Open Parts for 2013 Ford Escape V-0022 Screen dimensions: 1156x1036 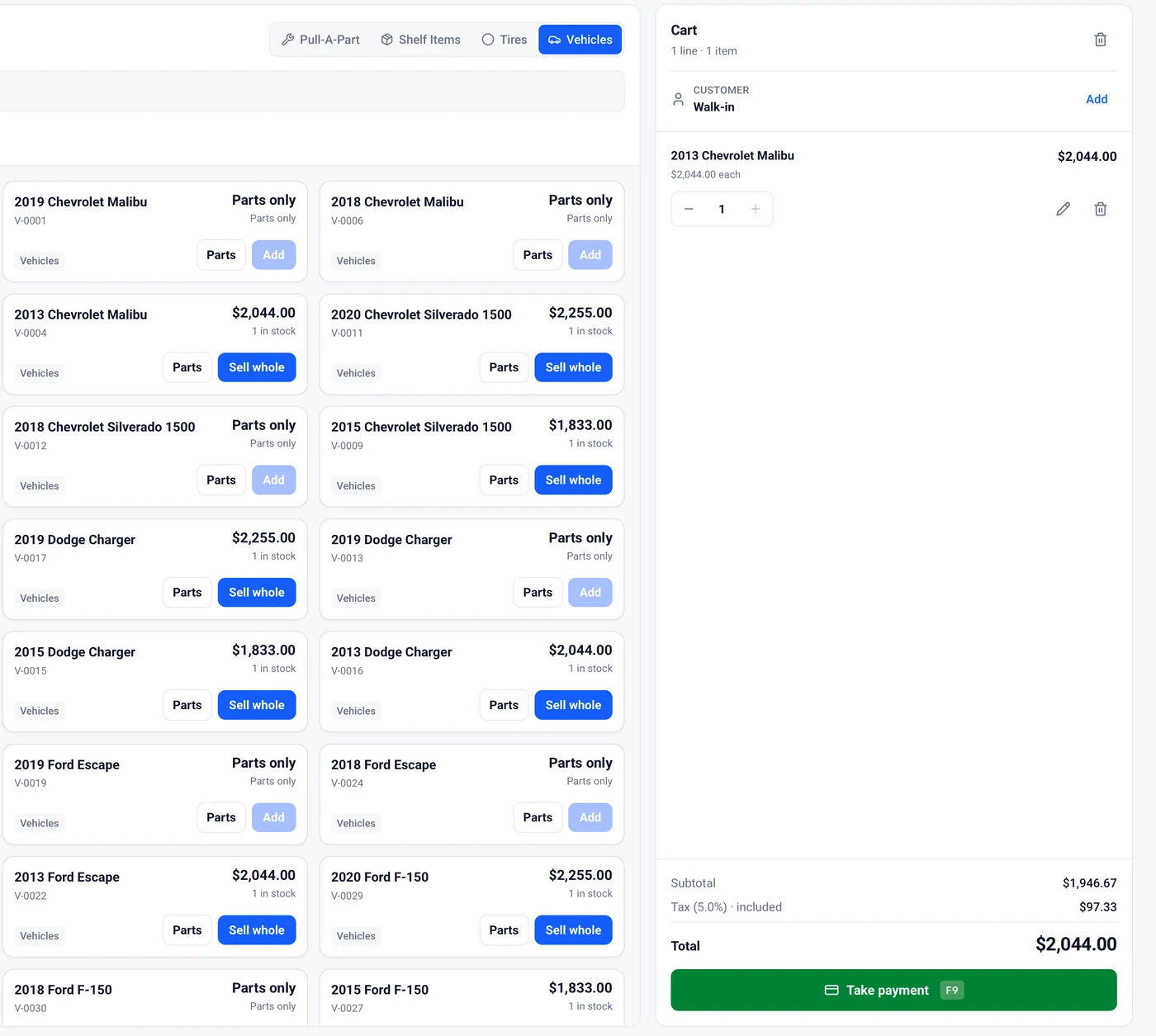click(187, 930)
